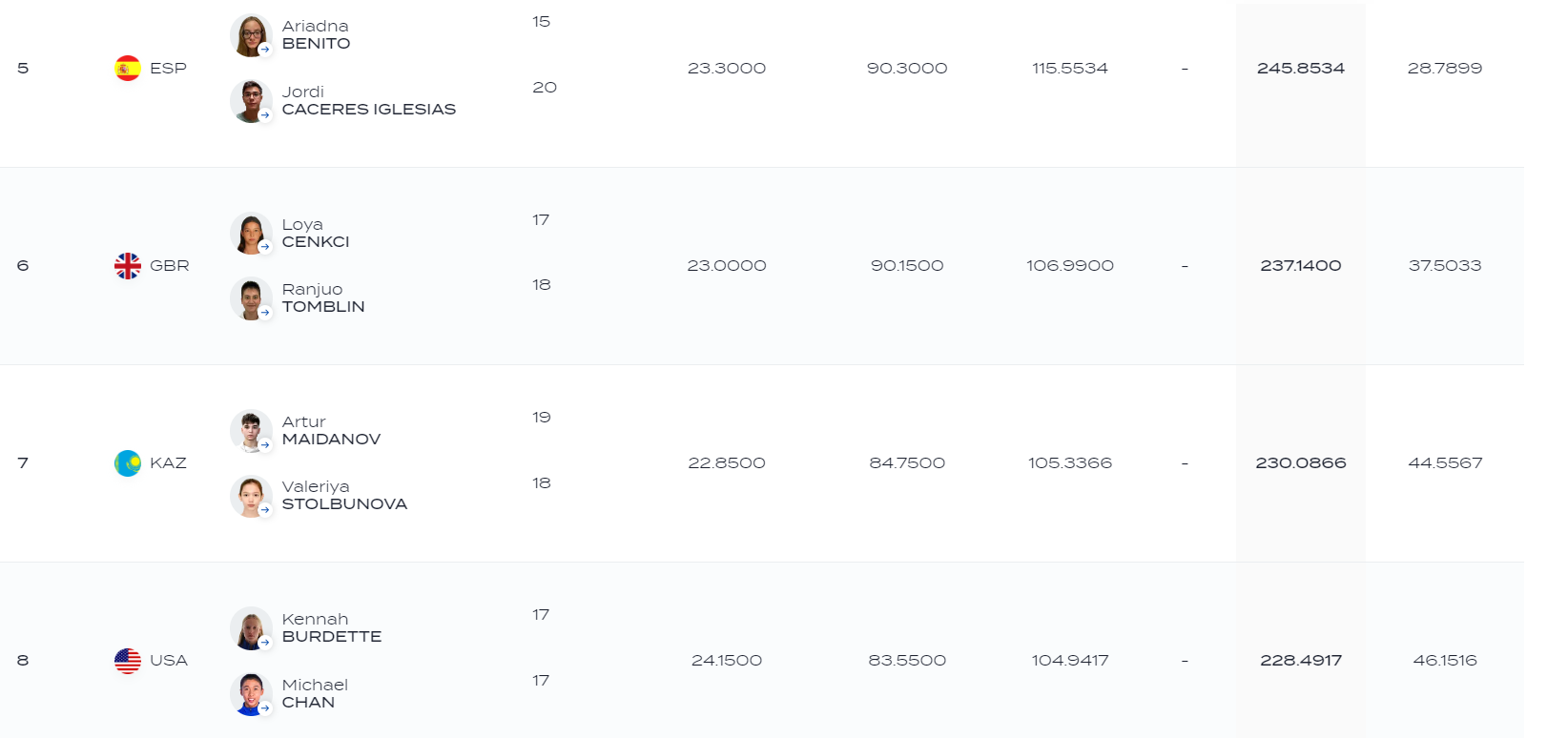This screenshot has width=1568, height=738.
Task: Open Kennah BURDETTE athlete link
Action: tap(332, 628)
